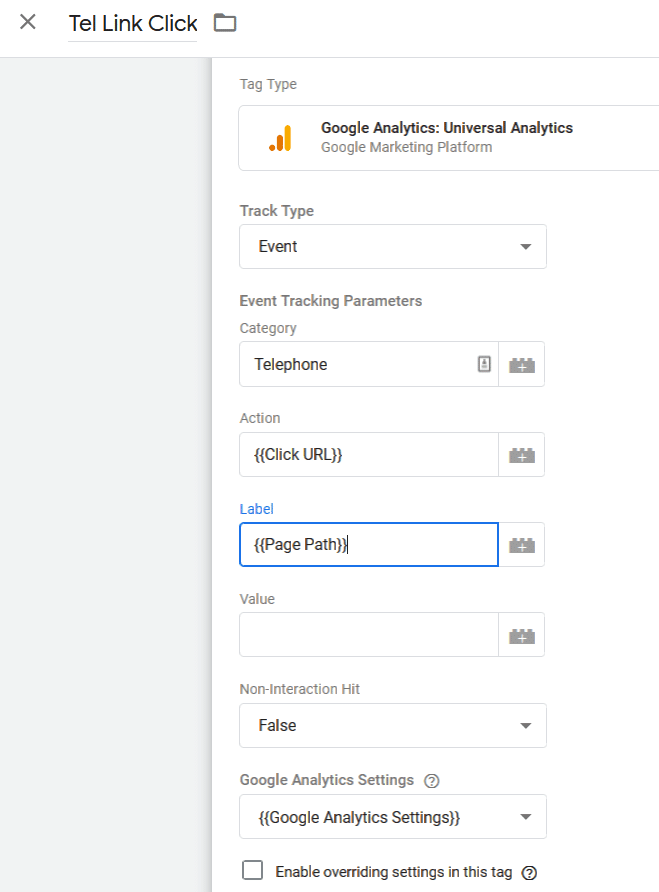
Task: Insert variable into the Label field
Action: click(x=522, y=545)
